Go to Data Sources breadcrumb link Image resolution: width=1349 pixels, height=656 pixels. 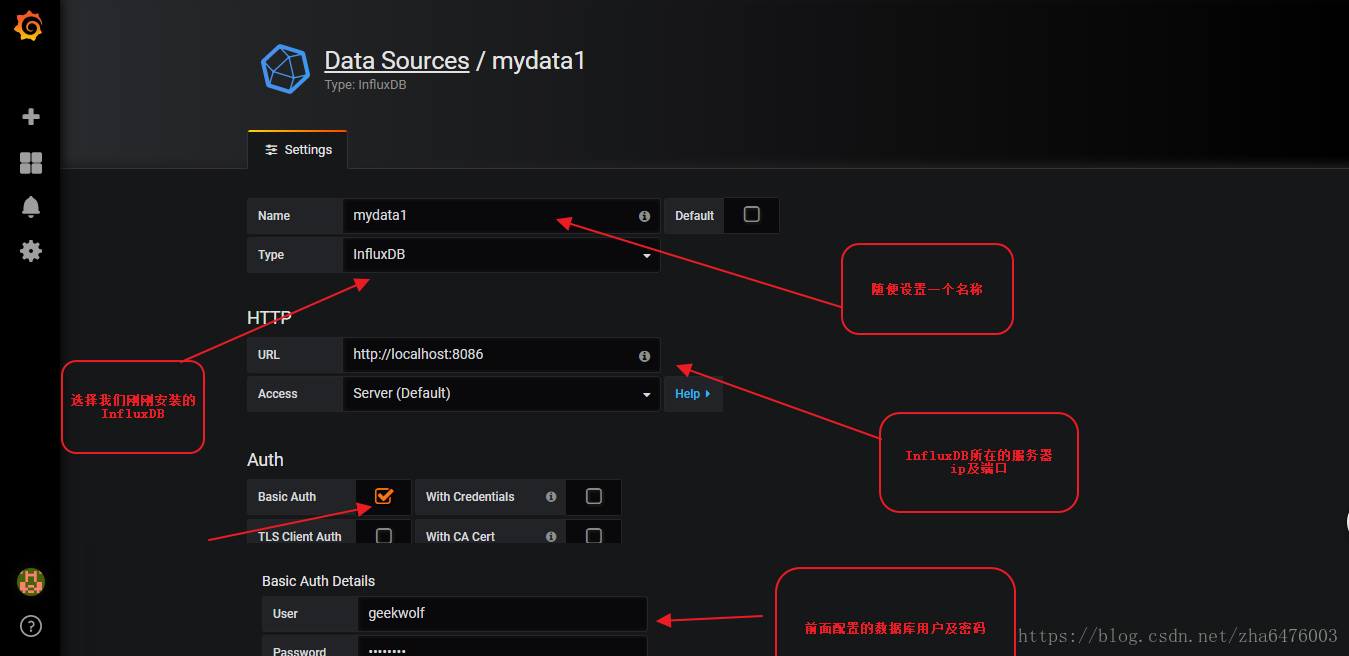click(x=397, y=61)
